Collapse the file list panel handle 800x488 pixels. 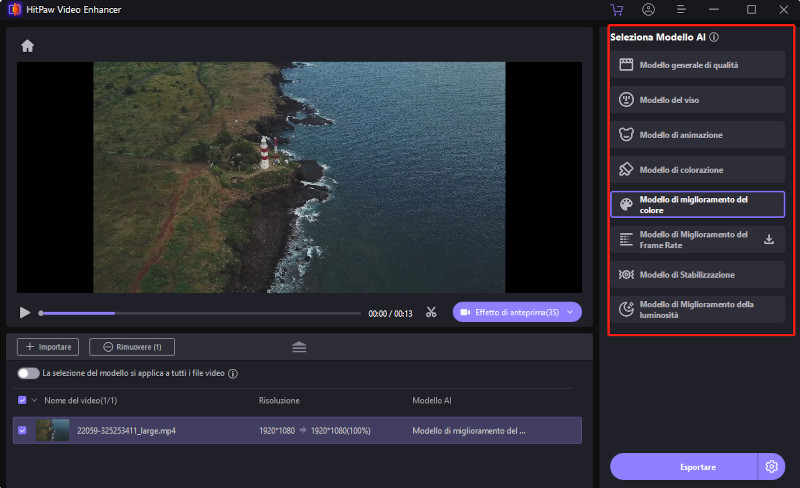299,347
